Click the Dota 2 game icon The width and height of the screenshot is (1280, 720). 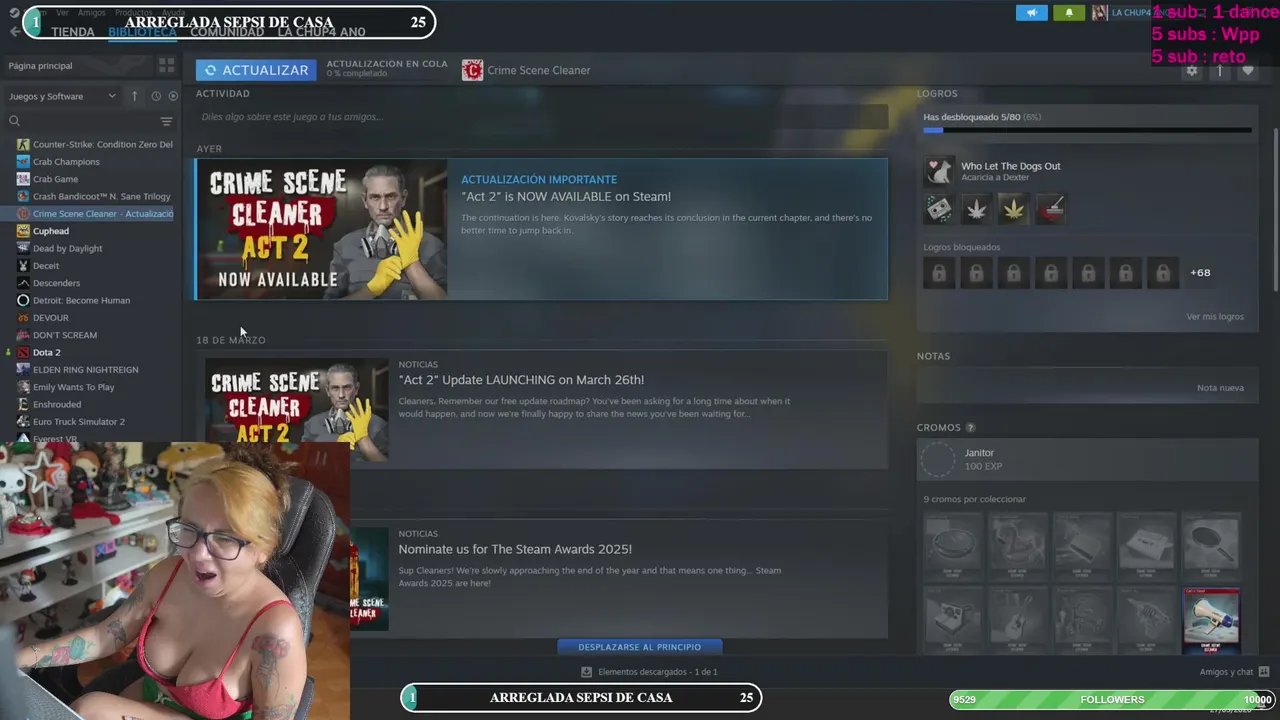23,352
